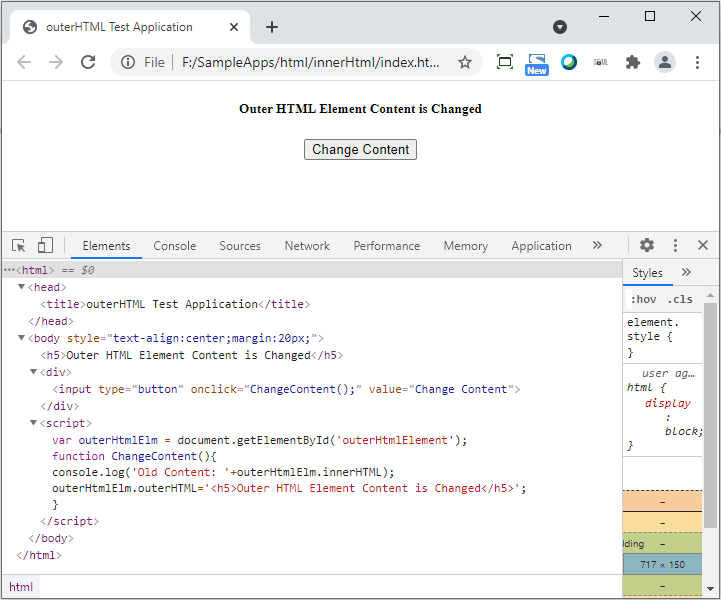
Task: Open the extension marked New
Action: tap(537, 64)
